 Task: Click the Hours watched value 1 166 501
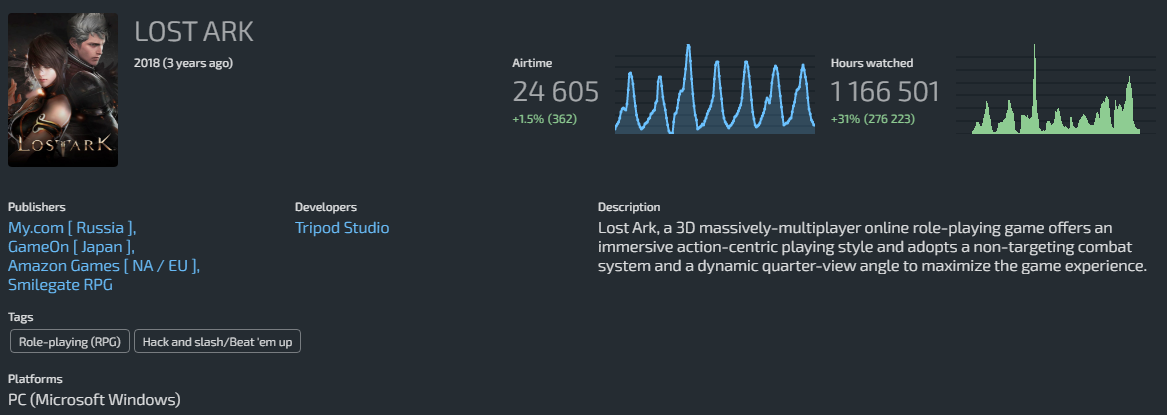pyautogui.click(x=885, y=93)
